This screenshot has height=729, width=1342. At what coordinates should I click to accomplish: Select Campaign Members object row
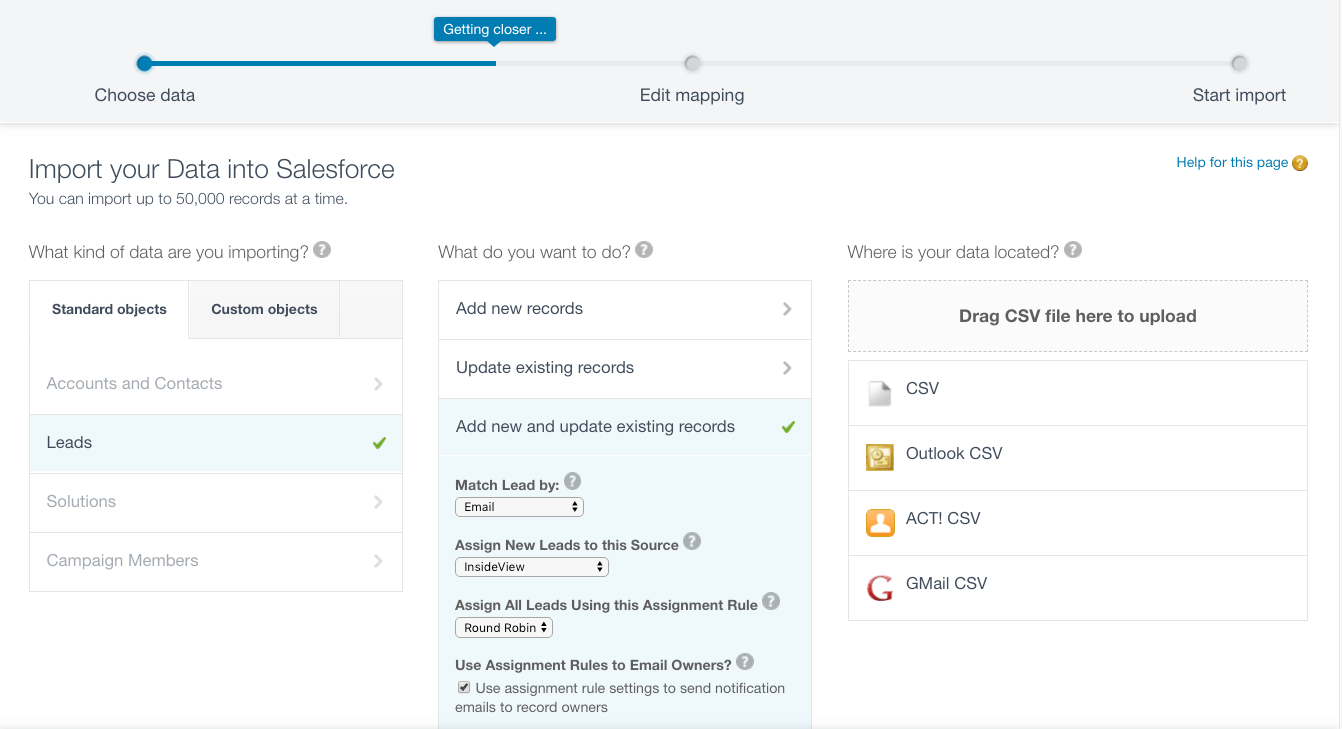216,561
